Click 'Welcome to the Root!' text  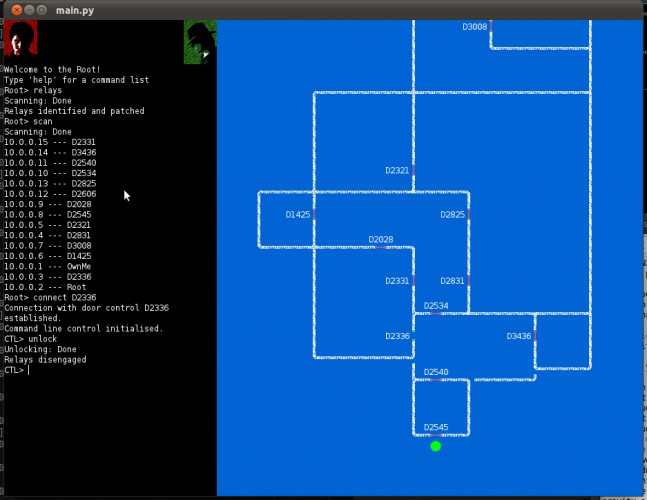[x=52, y=70]
